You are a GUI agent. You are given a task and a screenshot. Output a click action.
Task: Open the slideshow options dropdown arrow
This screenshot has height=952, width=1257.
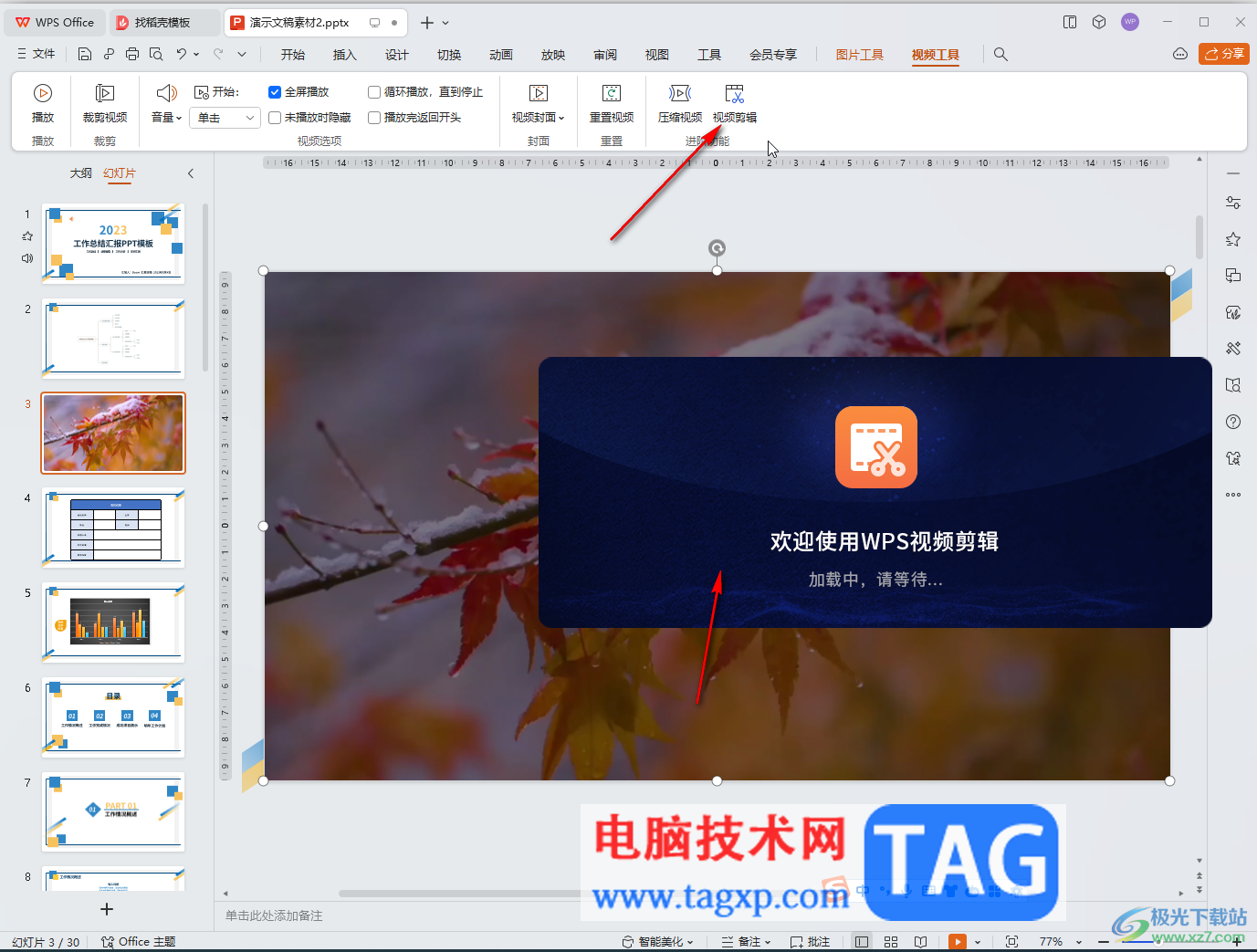(978, 942)
